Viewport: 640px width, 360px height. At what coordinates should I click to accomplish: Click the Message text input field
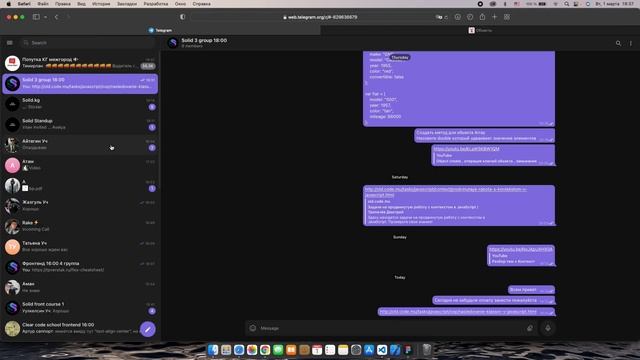(x=391, y=328)
